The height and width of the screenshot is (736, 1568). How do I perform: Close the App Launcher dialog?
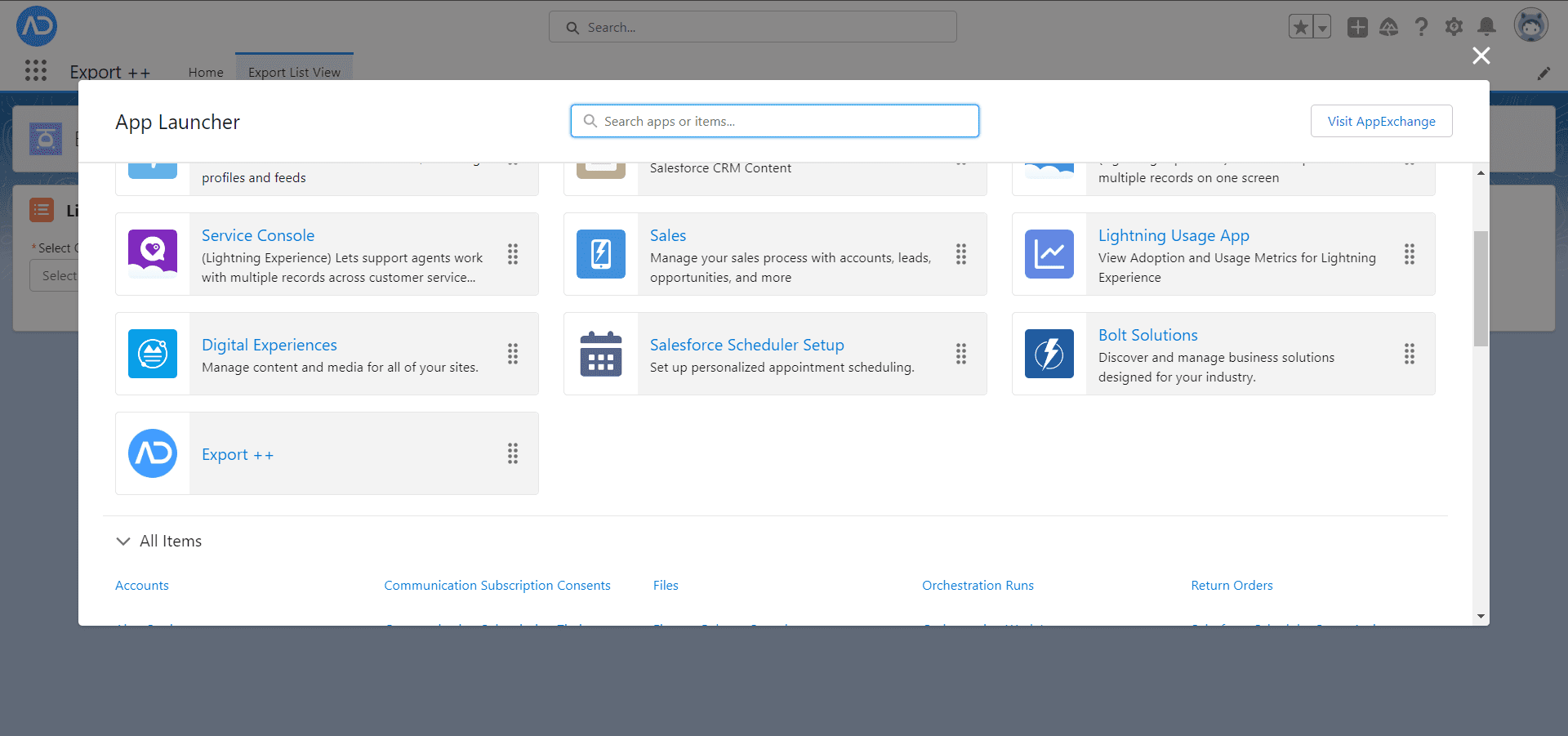click(x=1481, y=56)
